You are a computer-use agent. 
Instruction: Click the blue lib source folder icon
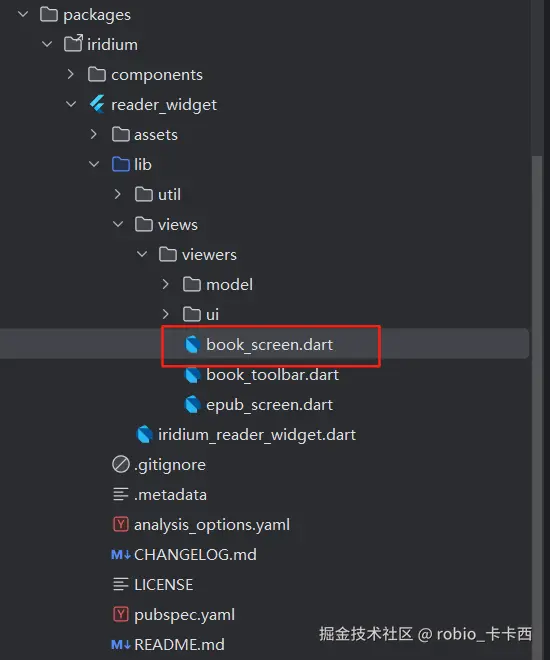121,164
